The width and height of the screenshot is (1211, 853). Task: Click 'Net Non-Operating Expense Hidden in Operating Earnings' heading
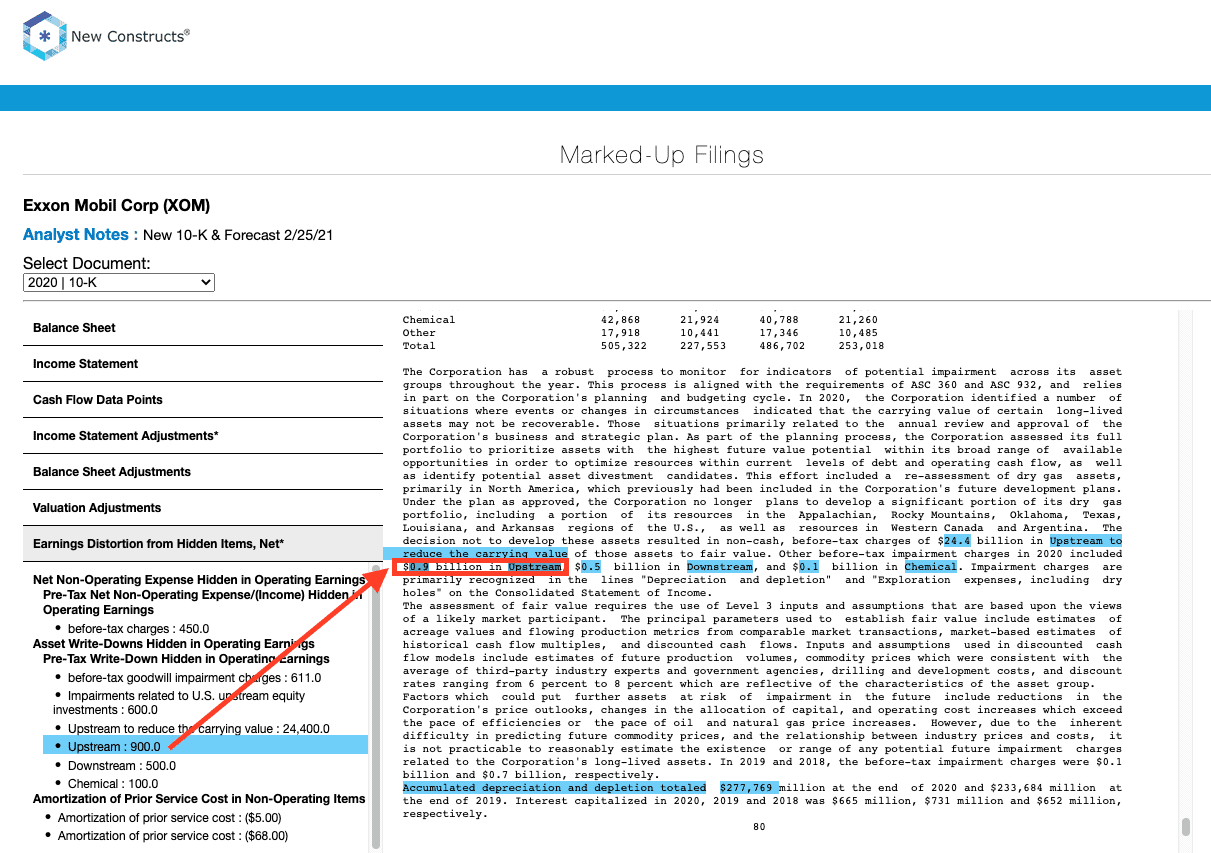click(199, 580)
